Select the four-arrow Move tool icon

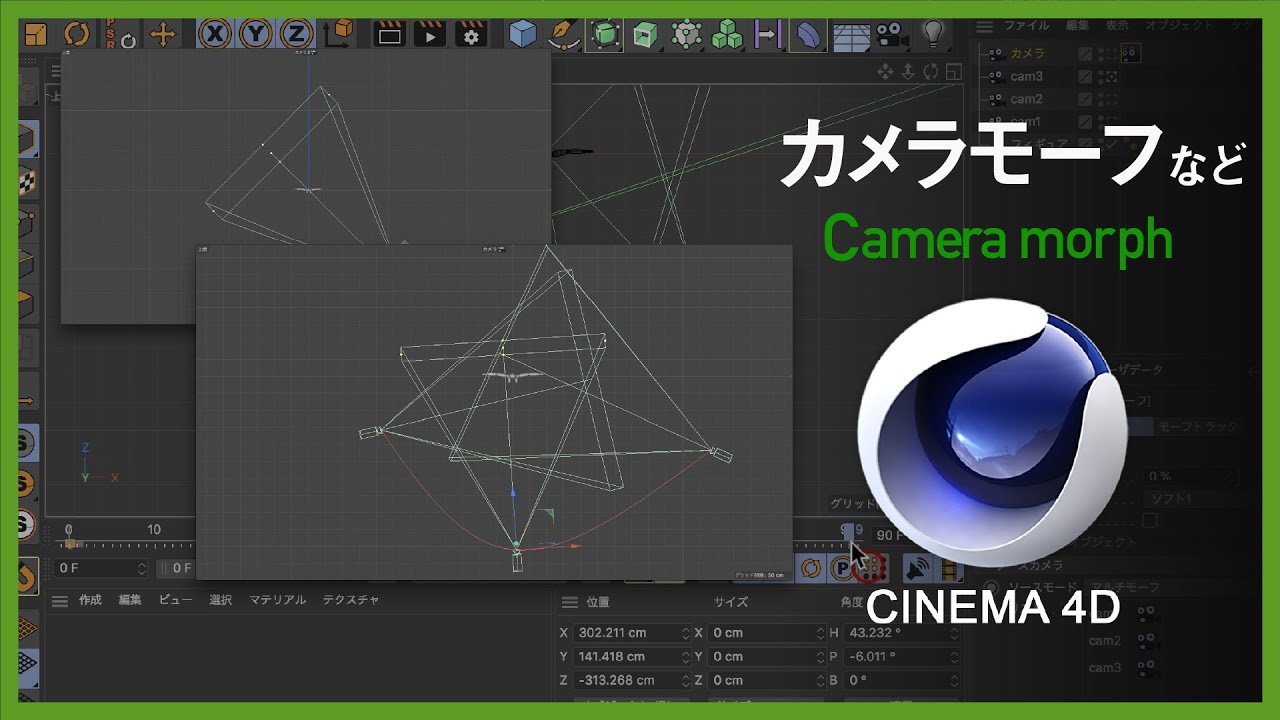pyautogui.click(x=162, y=35)
